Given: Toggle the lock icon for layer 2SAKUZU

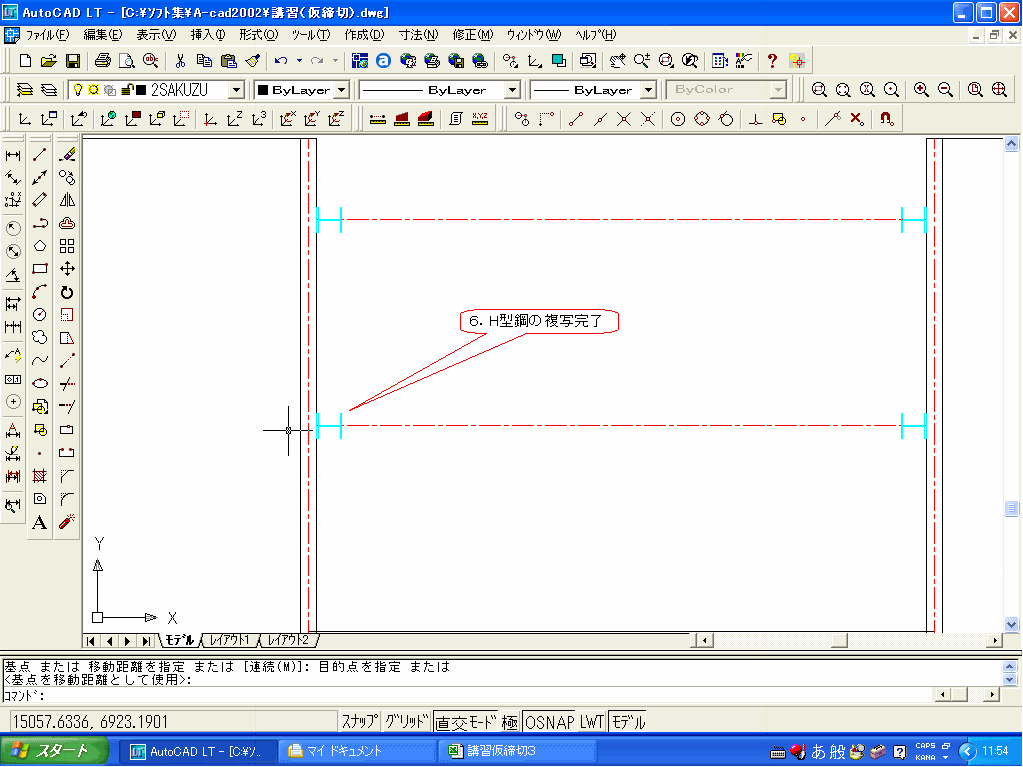Looking at the screenshot, I should click(127, 89).
